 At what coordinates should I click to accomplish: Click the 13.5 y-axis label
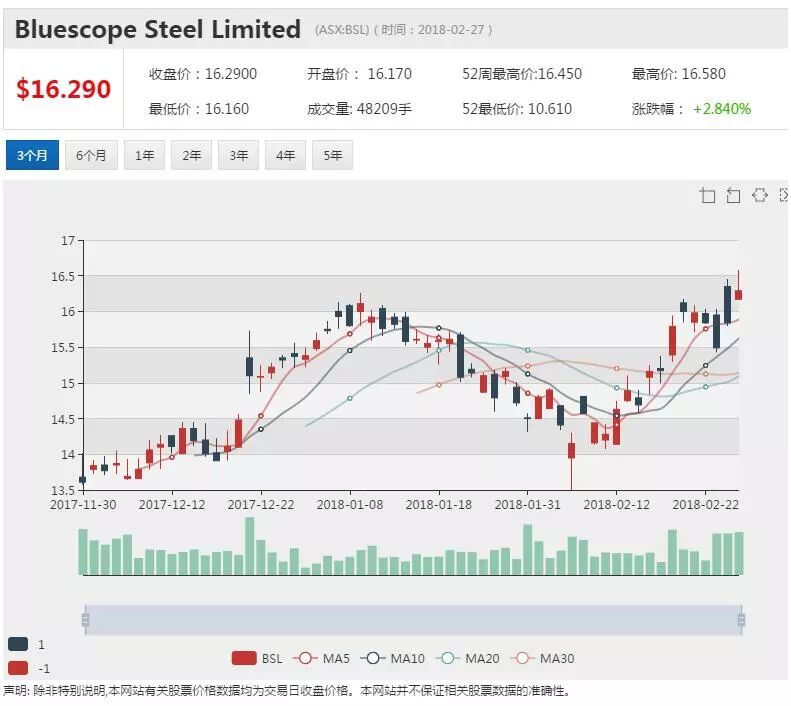(63, 490)
